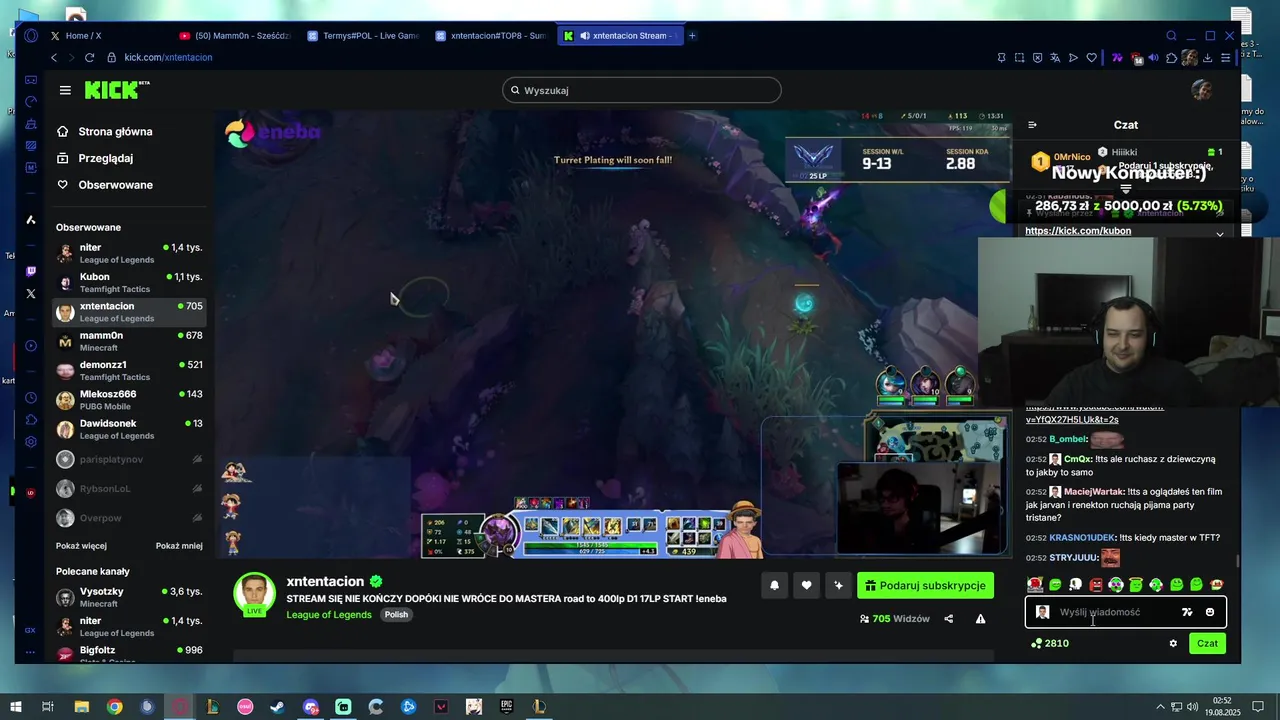The image size is (1280, 720).
Task: Show hidden tray icons chevron
Action: tap(1160, 707)
